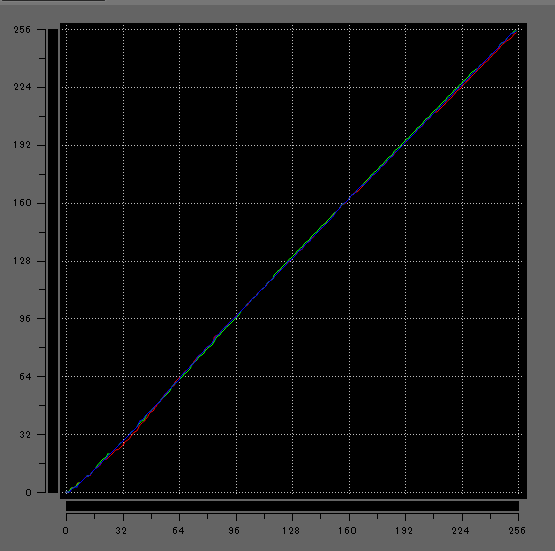Image resolution: width=555 pixels, height=551 pixels.
Task: Select the curve endpoint at 256
Action: (517, 31)
